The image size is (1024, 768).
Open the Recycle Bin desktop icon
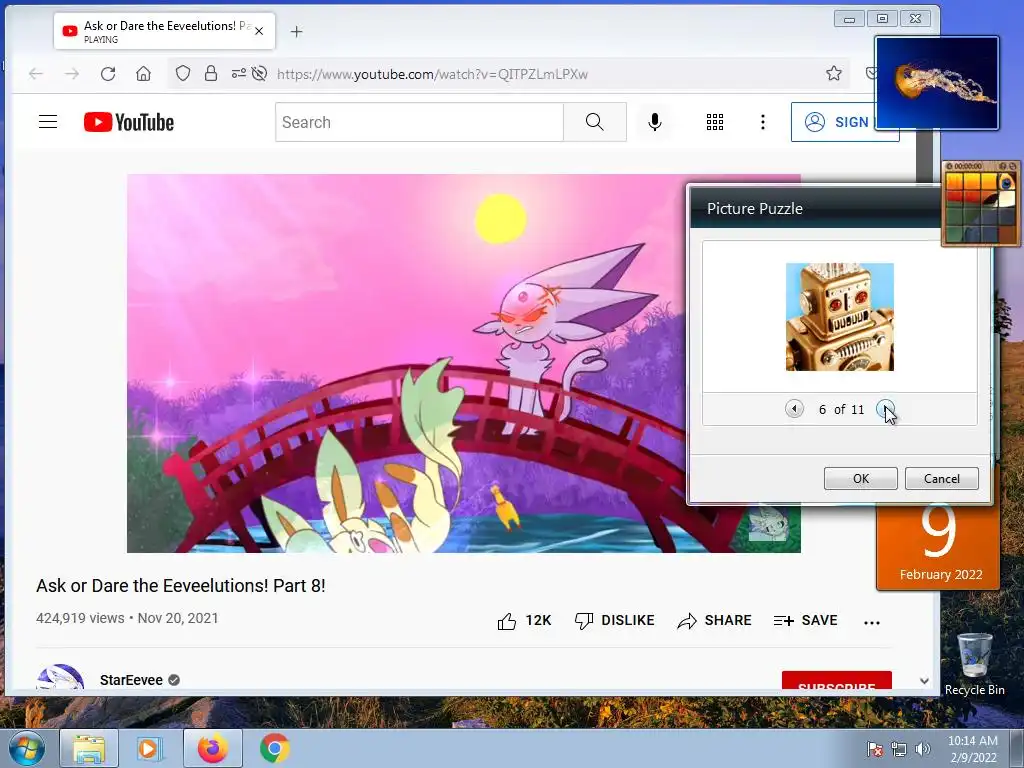pyautogui.click(x=974, y=664)
